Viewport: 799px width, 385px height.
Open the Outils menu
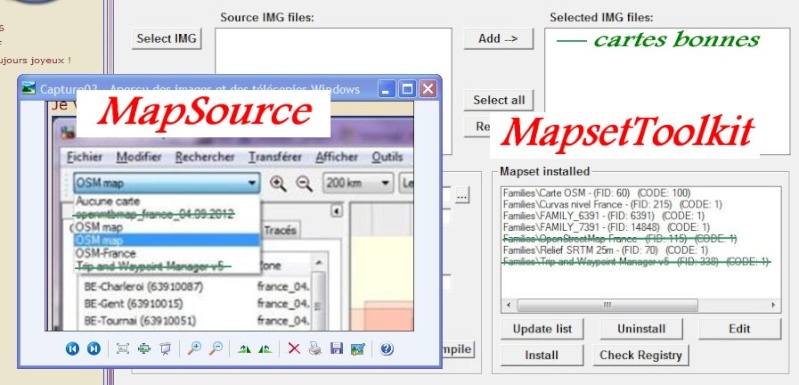[x=387, y=157]
